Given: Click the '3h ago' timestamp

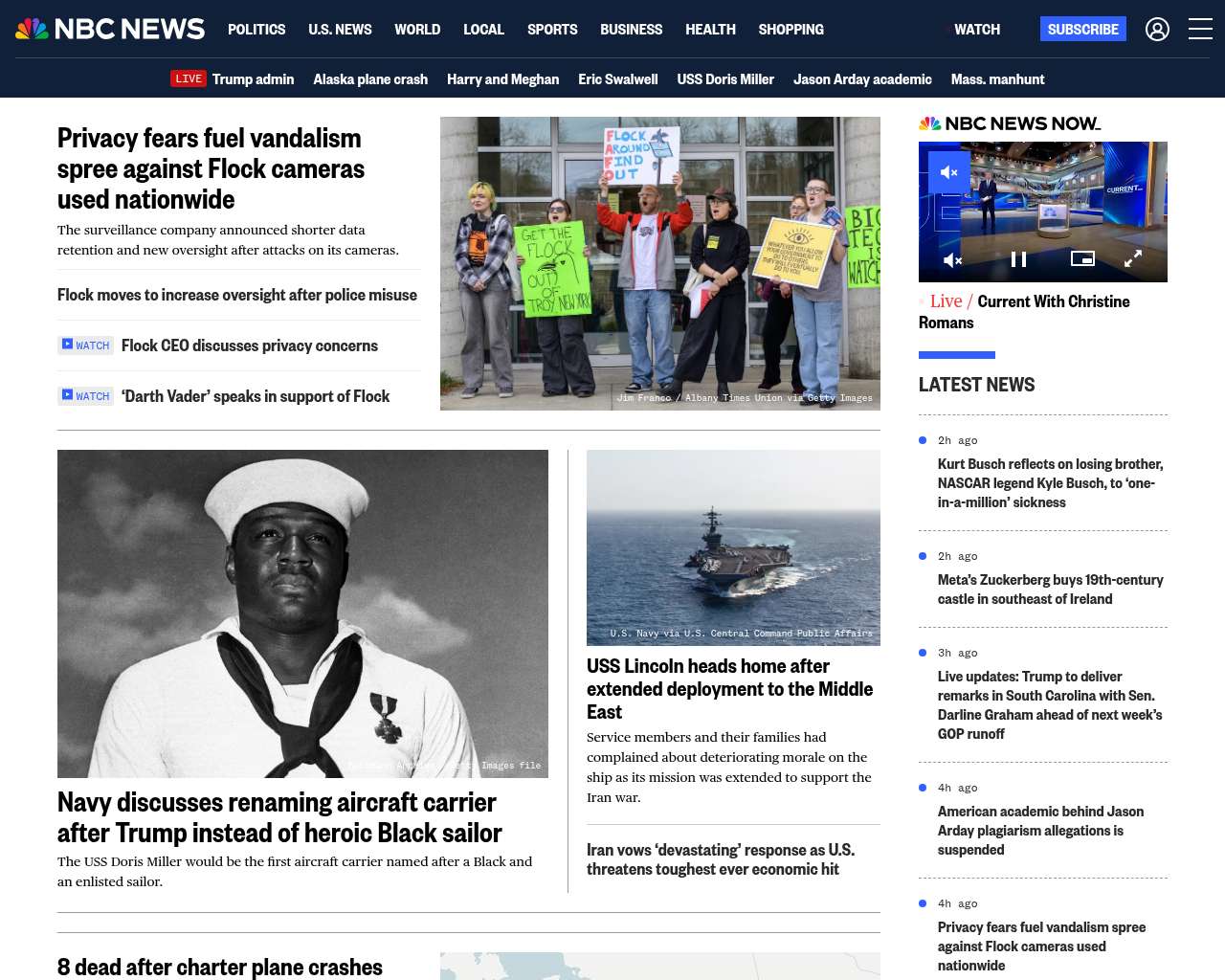Looking at the screenshot, I should pos(958,653).
